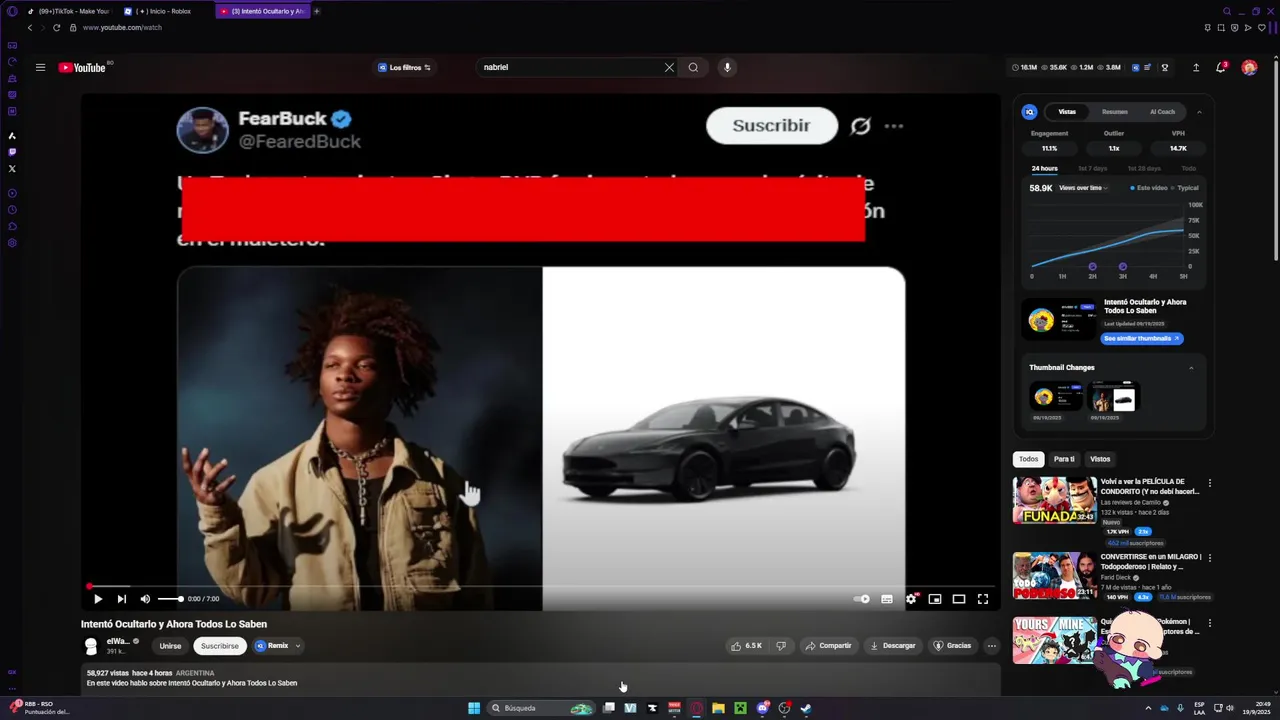This screenshot has width=1280, height=720.
Task: Open the first thumbnail change image
Action: point(1054,397)
